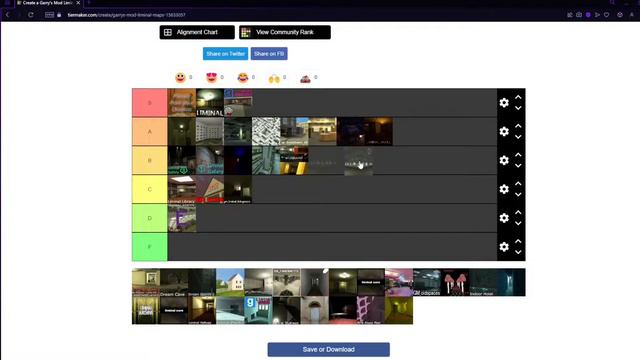Select the yellow room map thumbnail
The image size is (640, 360).
399,311
